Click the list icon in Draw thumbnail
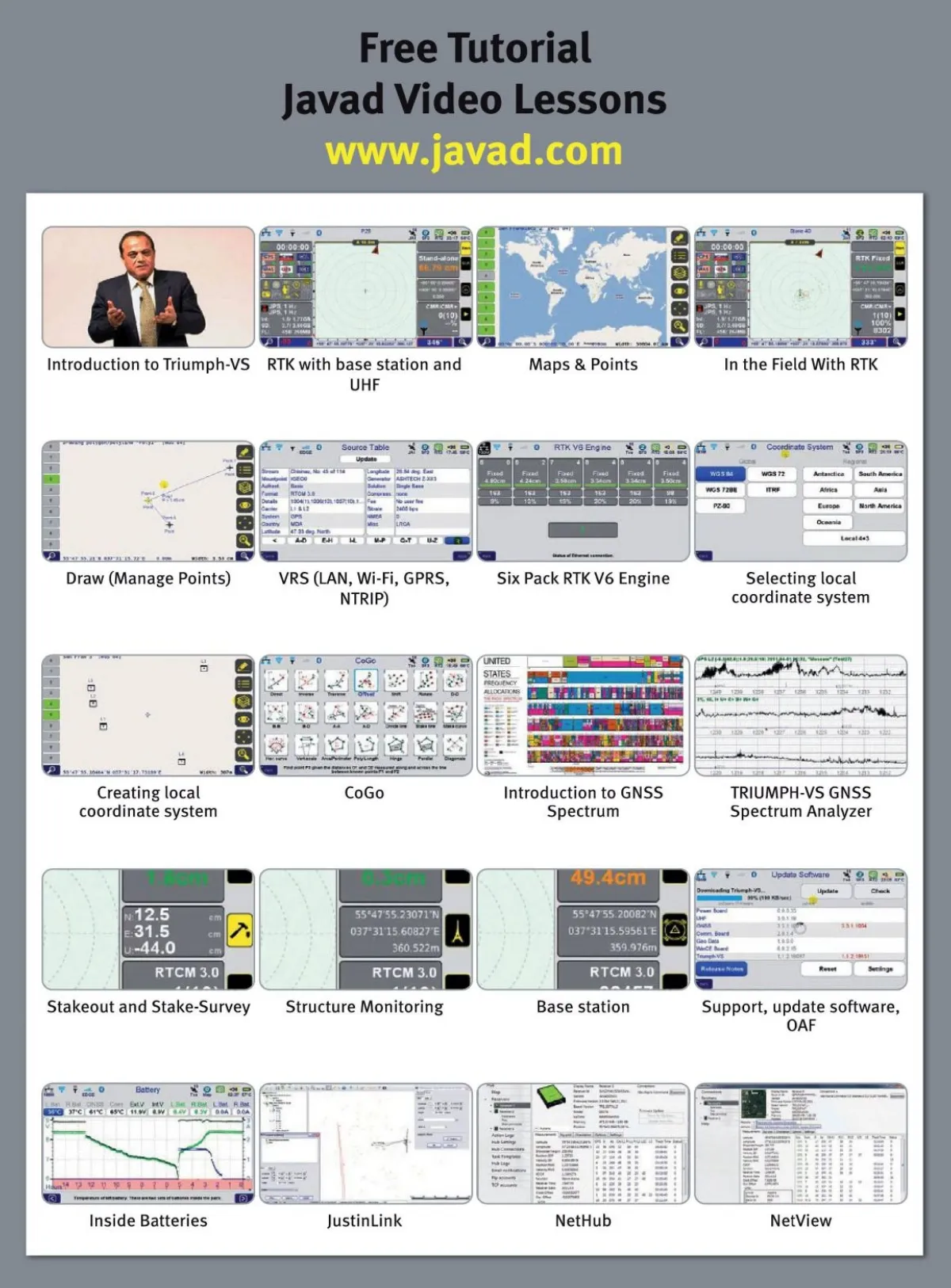Screen dimensions: 951x1288 [244, 470]
